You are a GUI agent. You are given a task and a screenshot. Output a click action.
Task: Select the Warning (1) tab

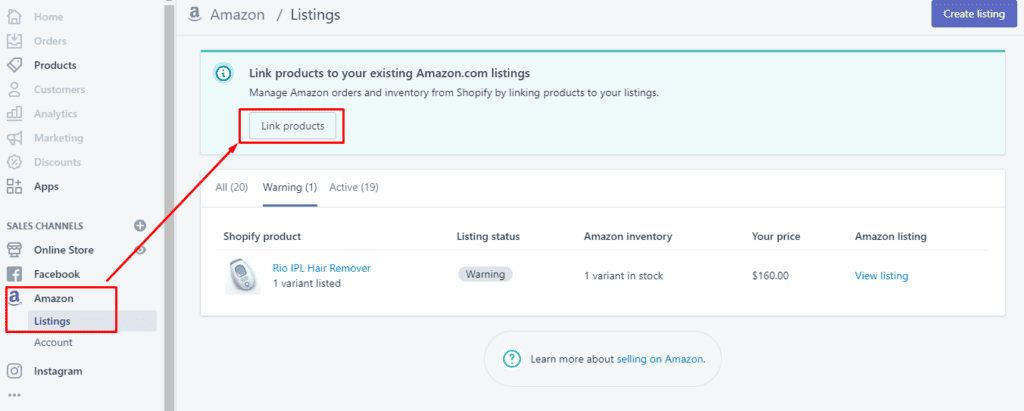click(x=290, y=187)
